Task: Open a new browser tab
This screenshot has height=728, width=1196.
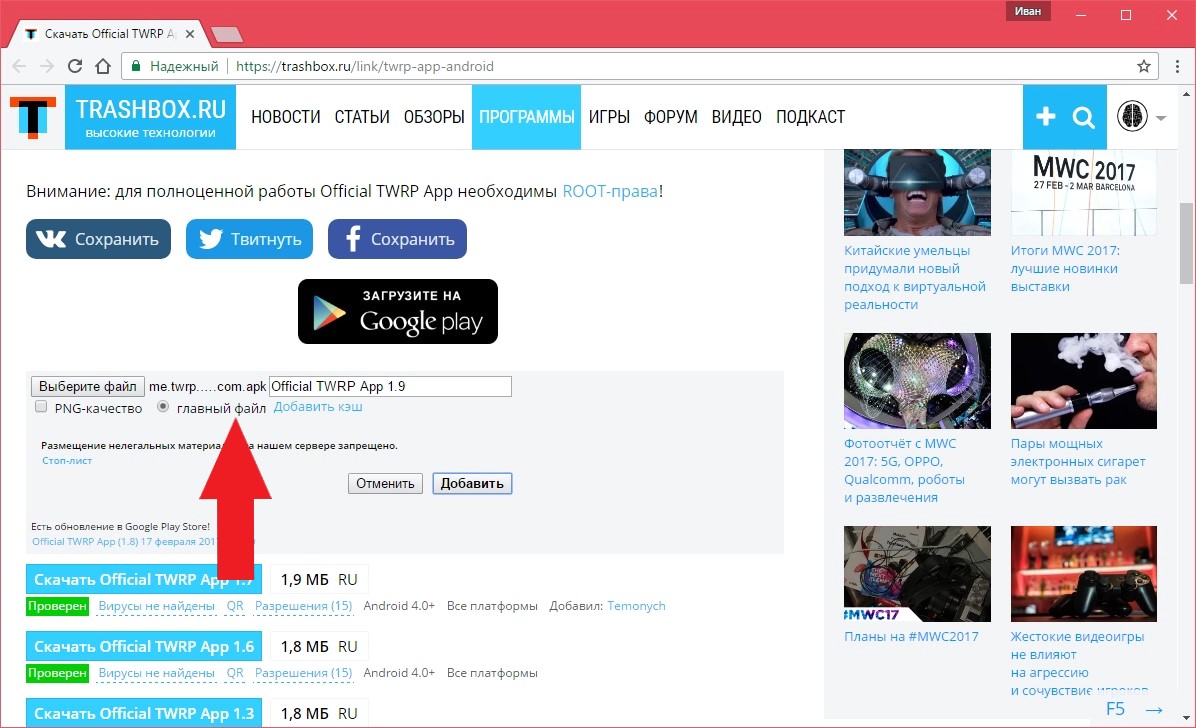Action: 227,34
